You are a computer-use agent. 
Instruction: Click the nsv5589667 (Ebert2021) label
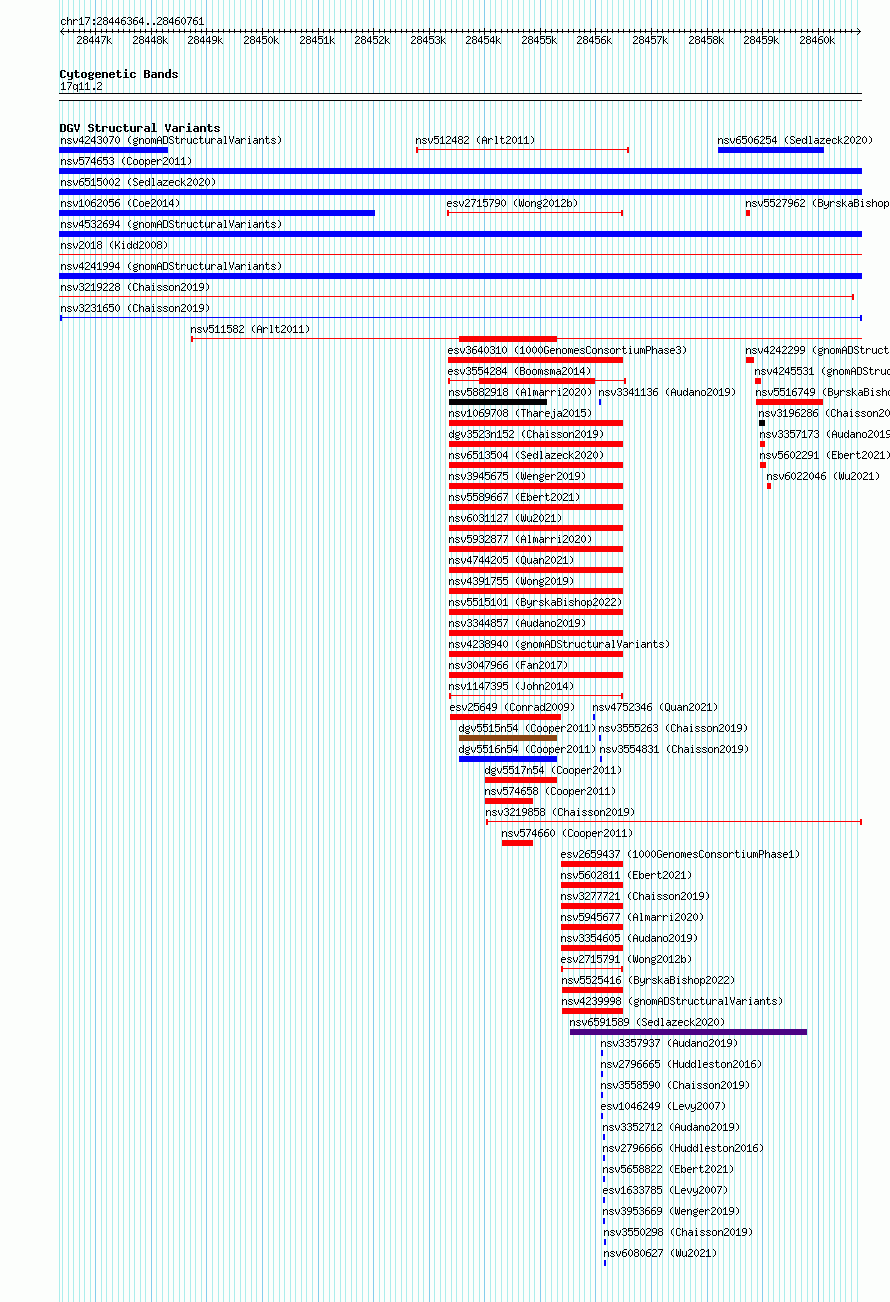(514, 497)
